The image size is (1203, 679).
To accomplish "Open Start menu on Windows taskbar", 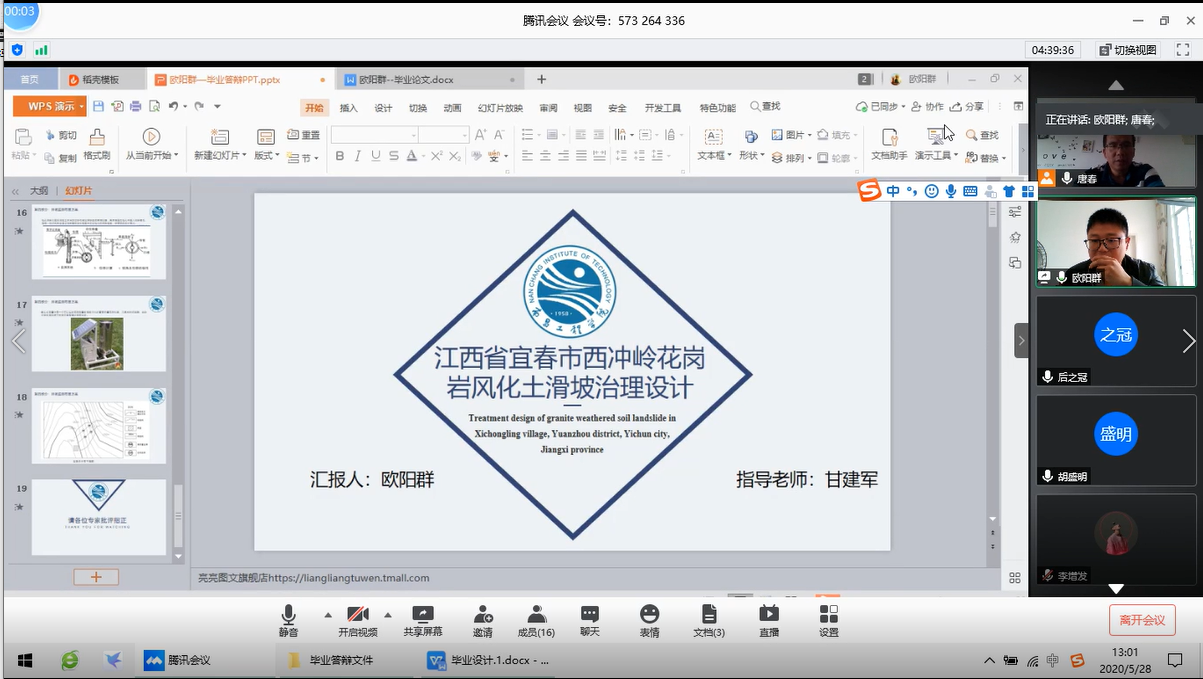I will tap(24, 660).
